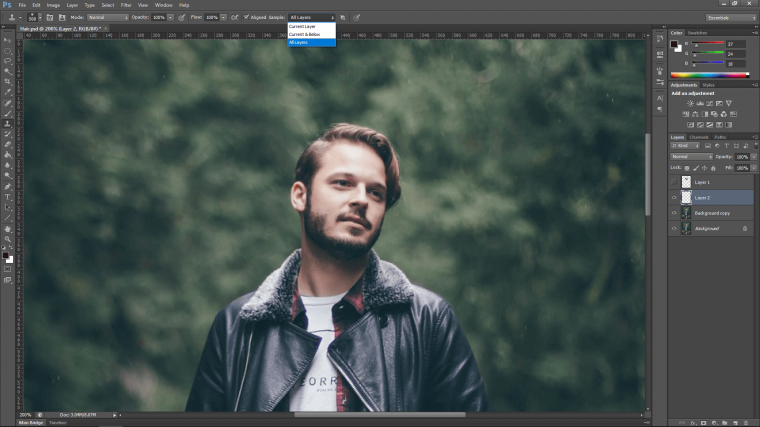
Task: Hide the Background copy layer
Action: (674, 213)
